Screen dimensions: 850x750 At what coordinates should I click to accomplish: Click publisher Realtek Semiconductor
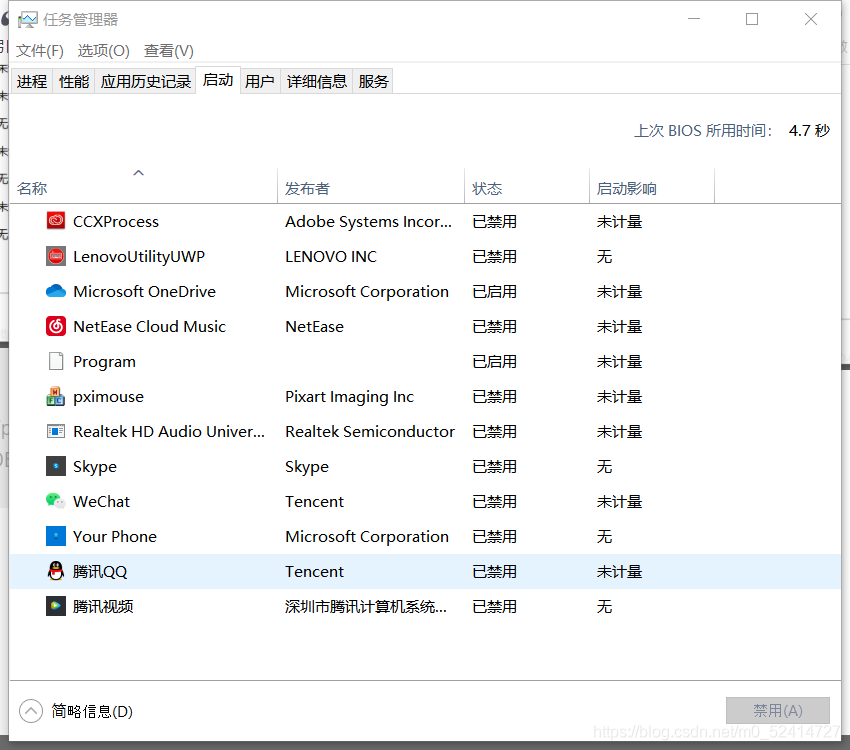[370, 431]
